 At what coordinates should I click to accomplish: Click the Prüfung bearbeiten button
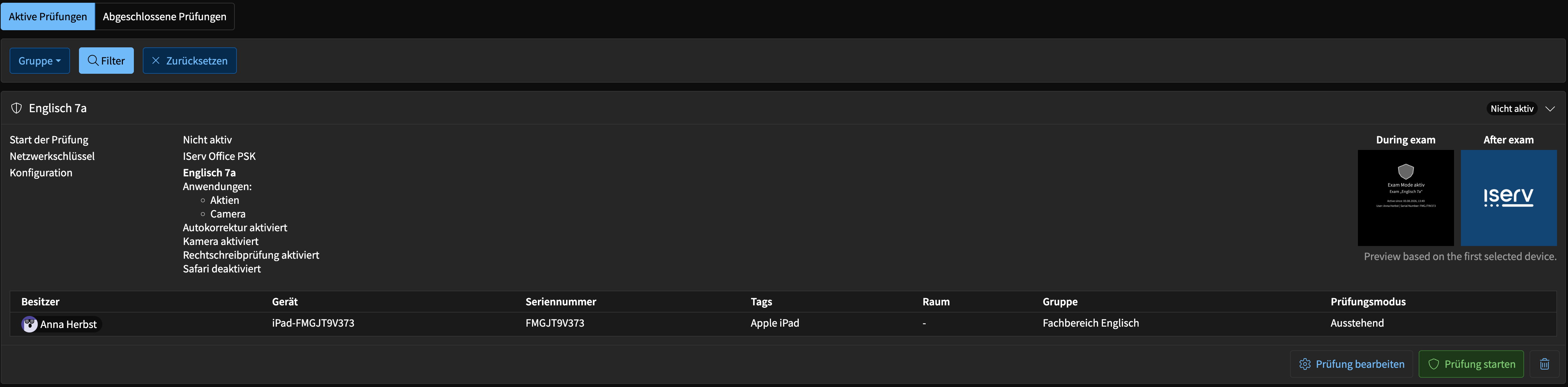tap(1351, 364)
